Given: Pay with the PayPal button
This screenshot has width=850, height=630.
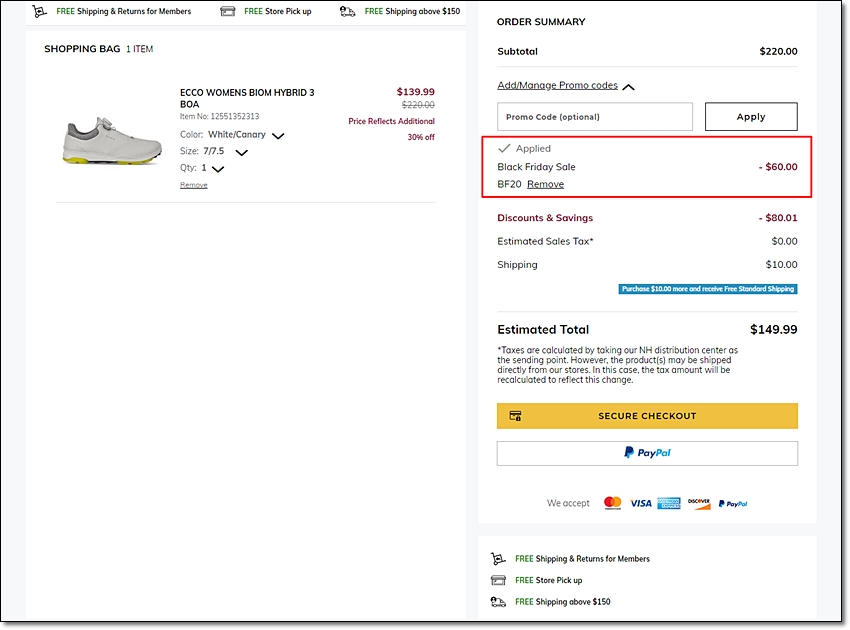Looking at the screenshot, I should (647, 453).
